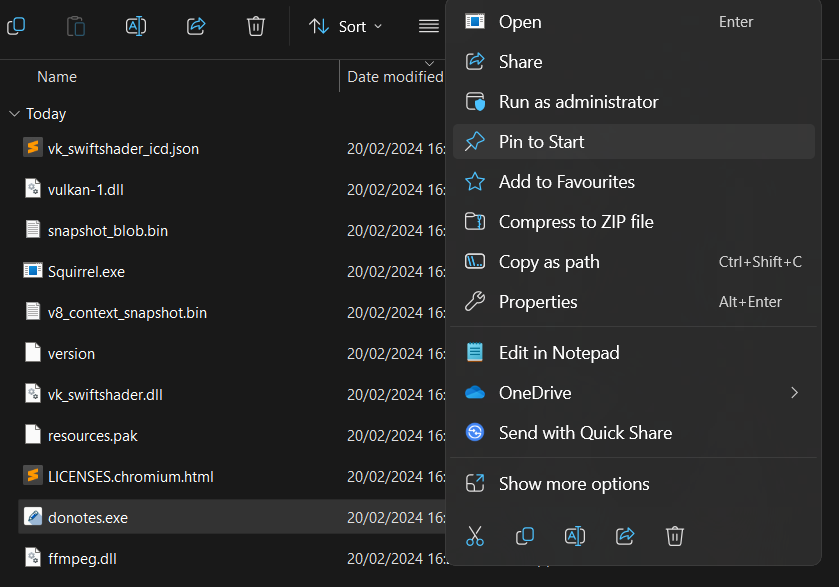Screen dimensions: 839x587
Task: Click the Share icon in top toolbar
Action: (196, 27)
